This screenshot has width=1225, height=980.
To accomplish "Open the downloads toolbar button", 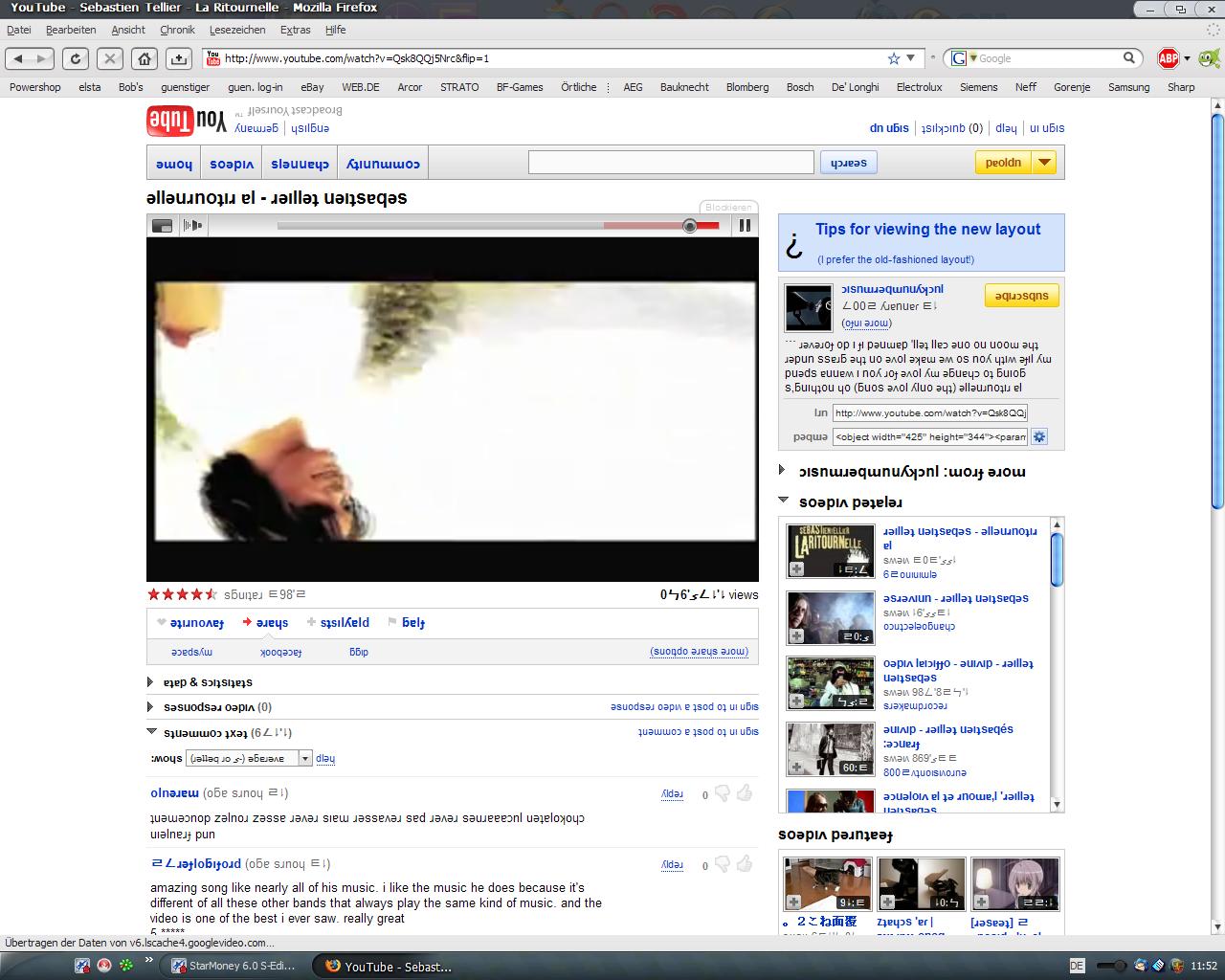I will pyautogui.click(x=179, y=58).
